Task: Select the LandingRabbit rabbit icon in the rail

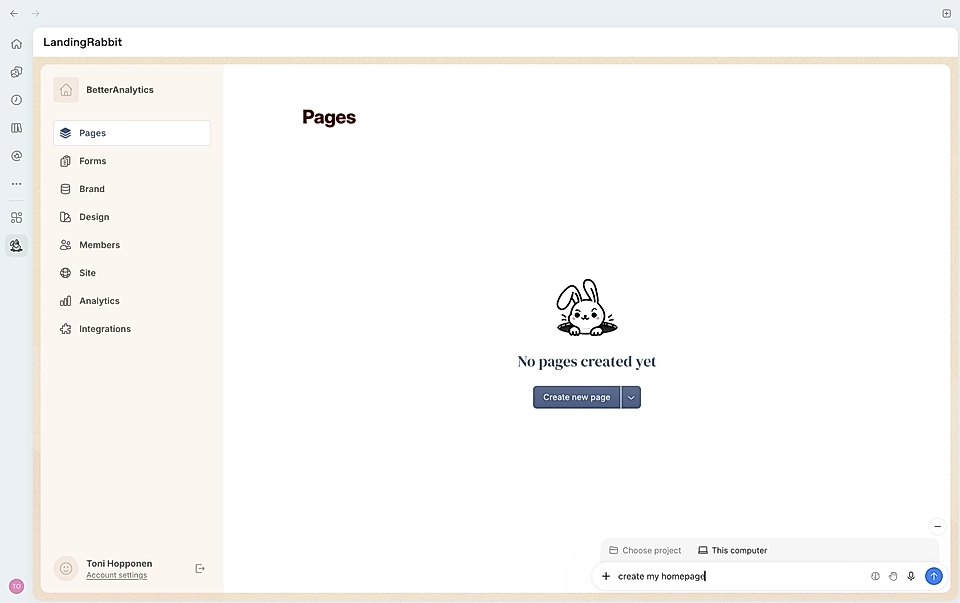Action: tap(17, 245)
